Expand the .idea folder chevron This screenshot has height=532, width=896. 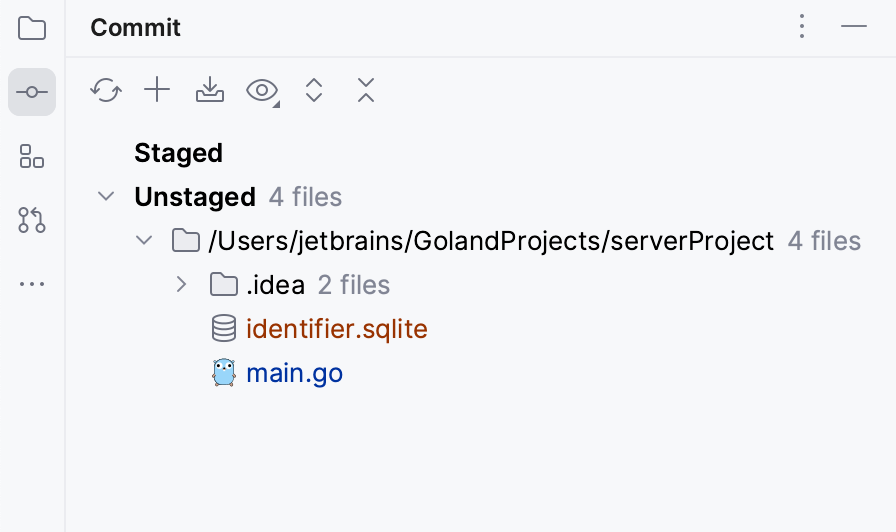[181, 284]
